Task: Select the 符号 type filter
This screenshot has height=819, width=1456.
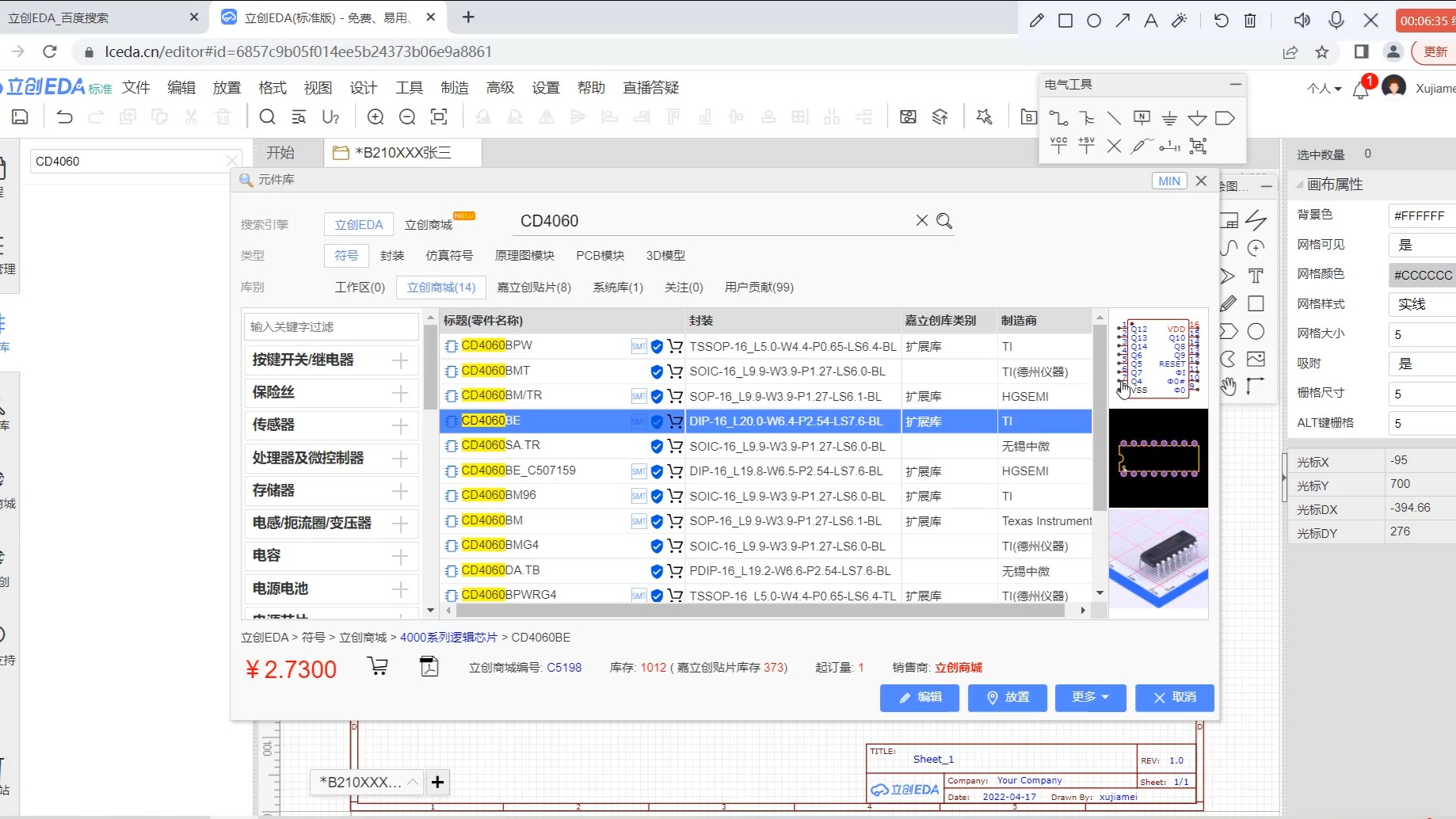Action: 346,256
